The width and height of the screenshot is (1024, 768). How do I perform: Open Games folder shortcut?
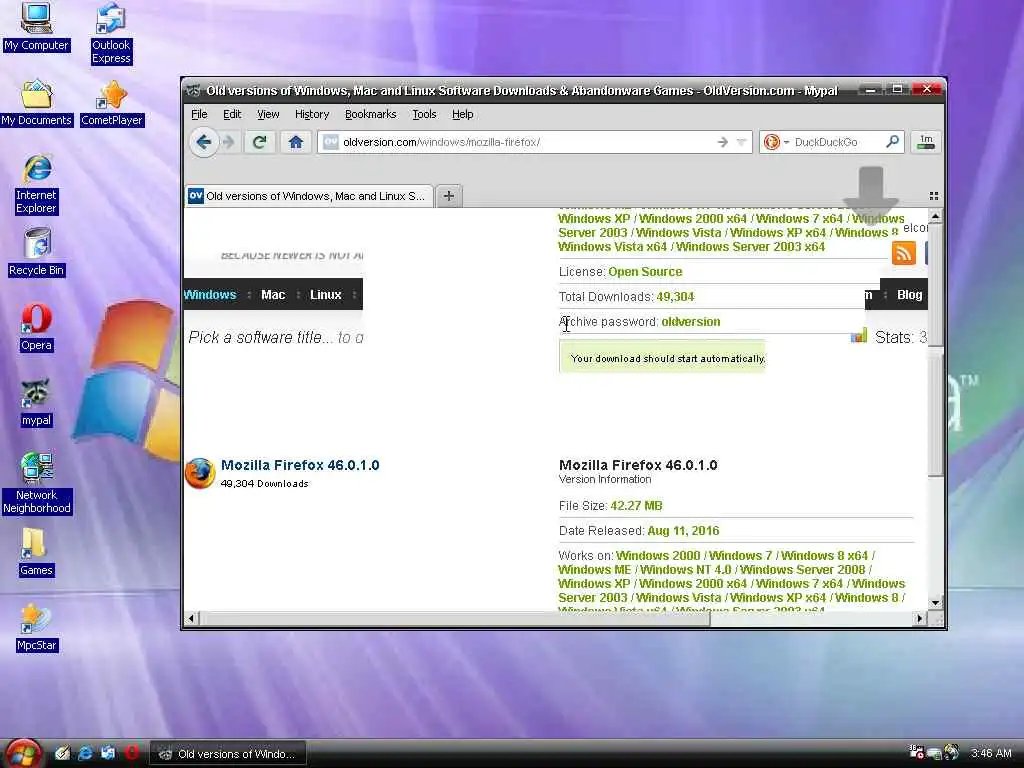[x=36, y=552]
